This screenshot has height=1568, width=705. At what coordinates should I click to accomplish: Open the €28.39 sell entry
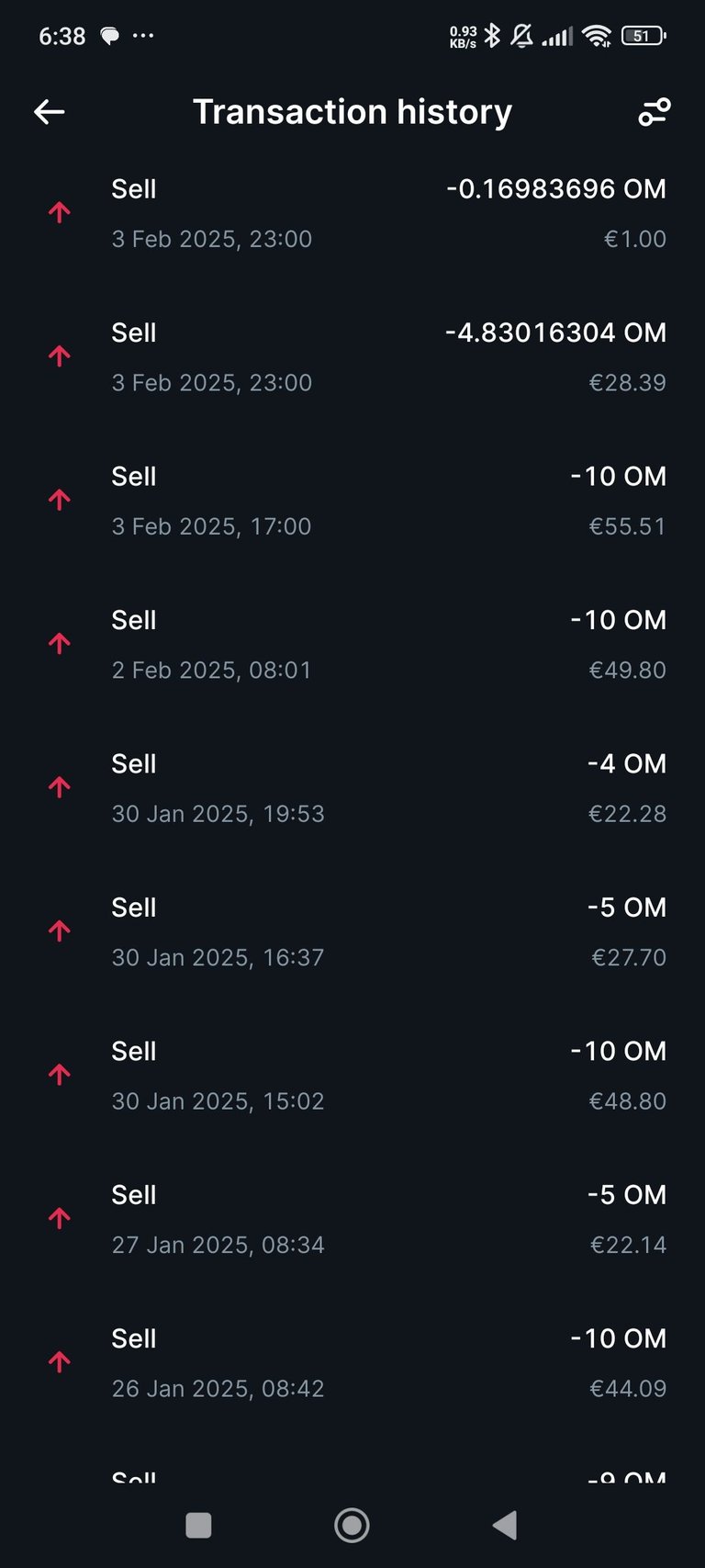pyautogui.click(x=352, y=356)
